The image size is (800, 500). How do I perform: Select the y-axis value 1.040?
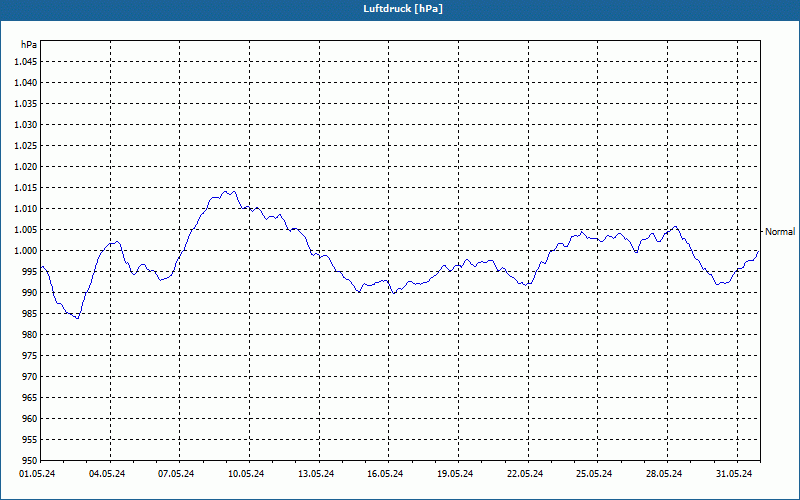[x=26, y=83]
